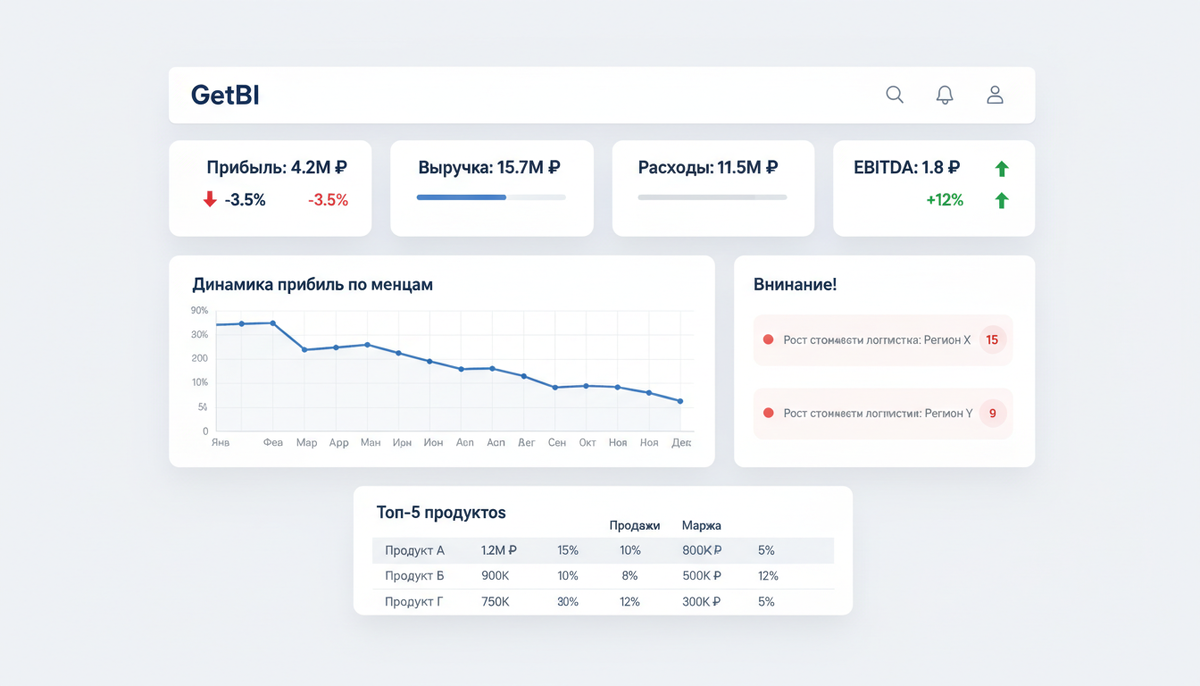Viewport: 1200px width, 686px height.
Task: Click the search magnifier icon
Action: click(x=895, y=95)
